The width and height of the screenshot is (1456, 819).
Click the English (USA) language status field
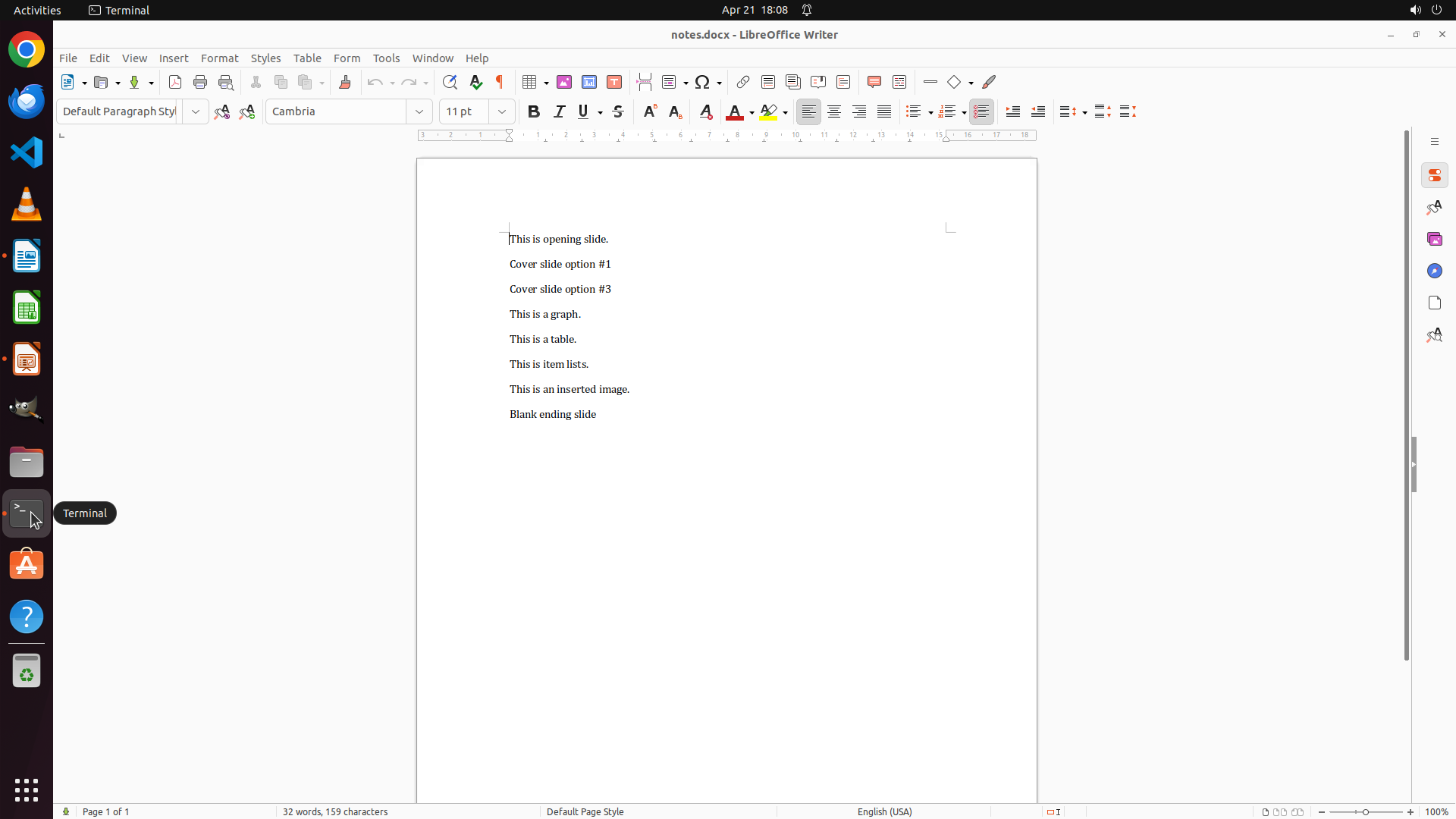pos(884,811)
